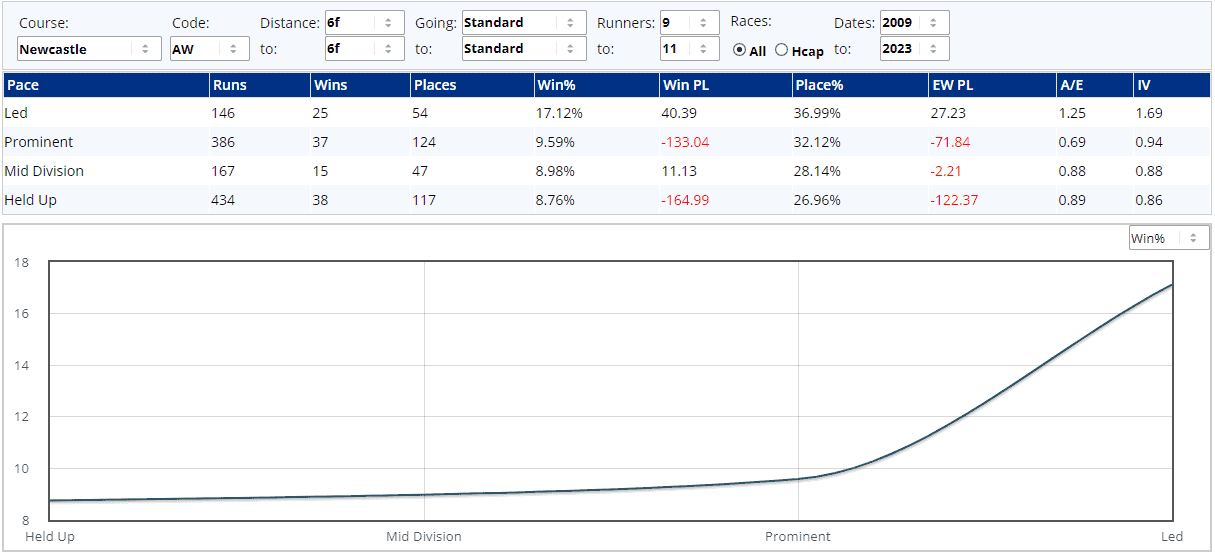Open the Code dropdown showing AW

point(209,49)
